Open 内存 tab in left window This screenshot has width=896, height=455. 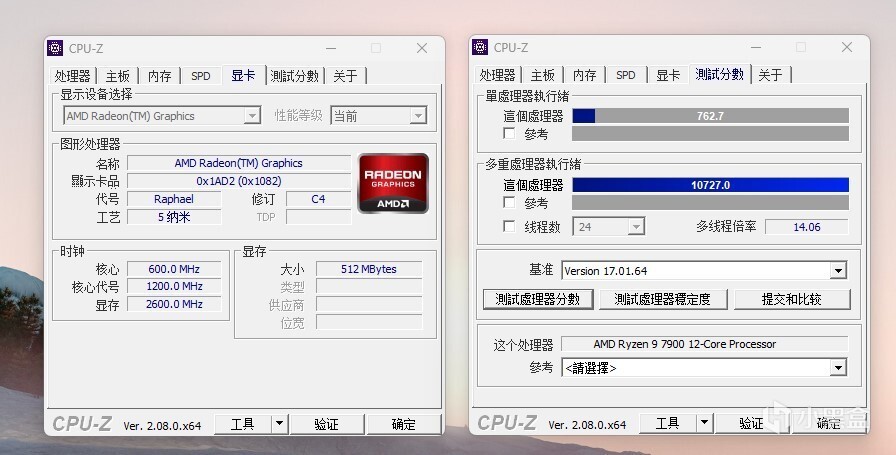(159, 76)
